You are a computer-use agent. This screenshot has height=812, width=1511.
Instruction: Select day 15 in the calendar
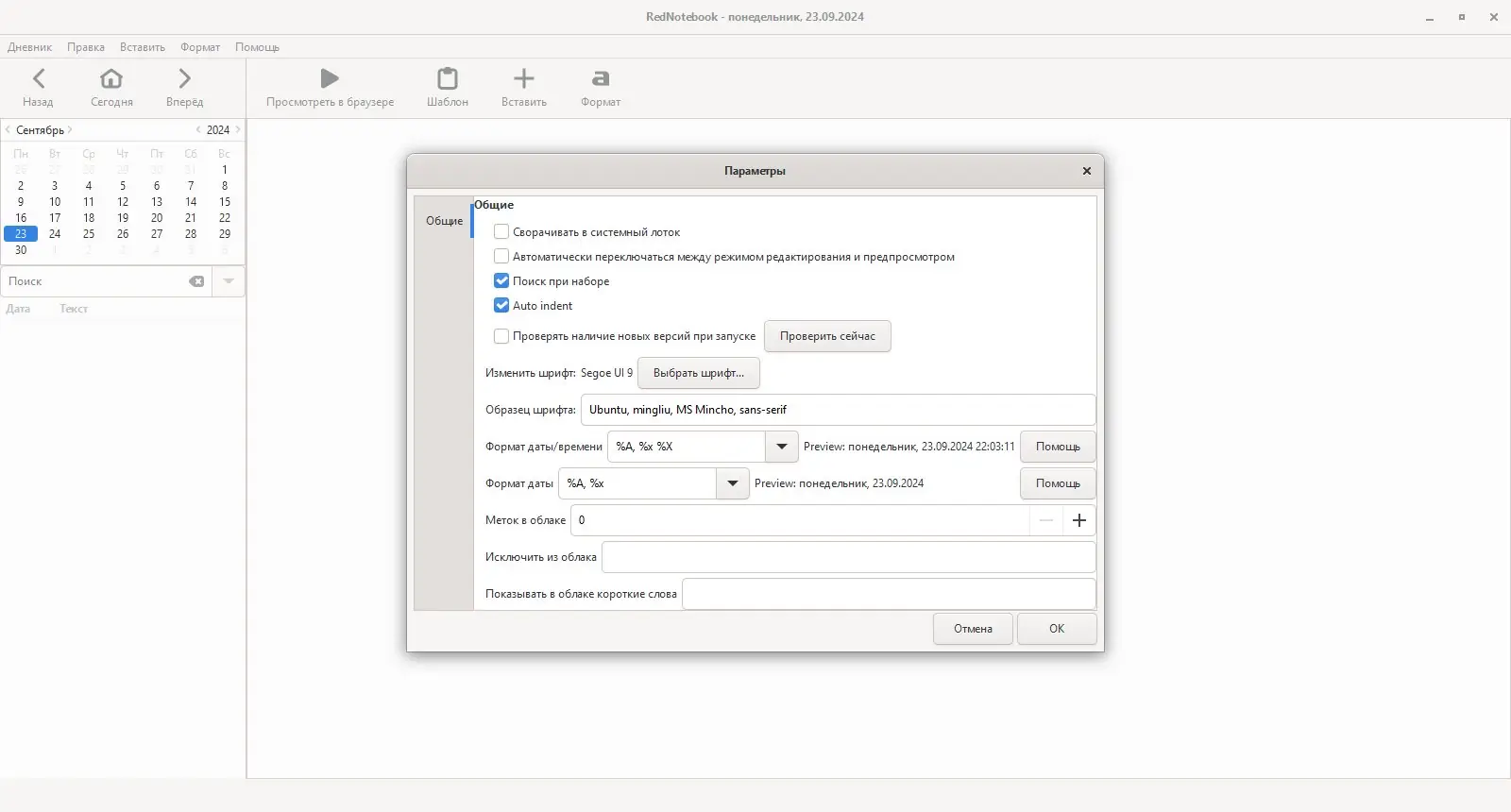[x=225, y=202]
